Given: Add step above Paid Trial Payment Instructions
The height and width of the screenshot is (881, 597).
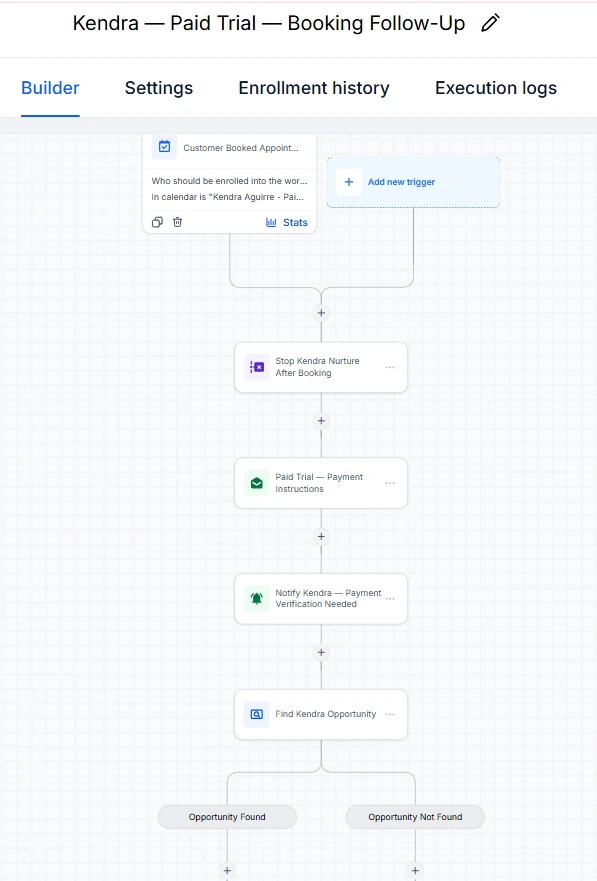Looking at the screenshot, I should [321, 421].
